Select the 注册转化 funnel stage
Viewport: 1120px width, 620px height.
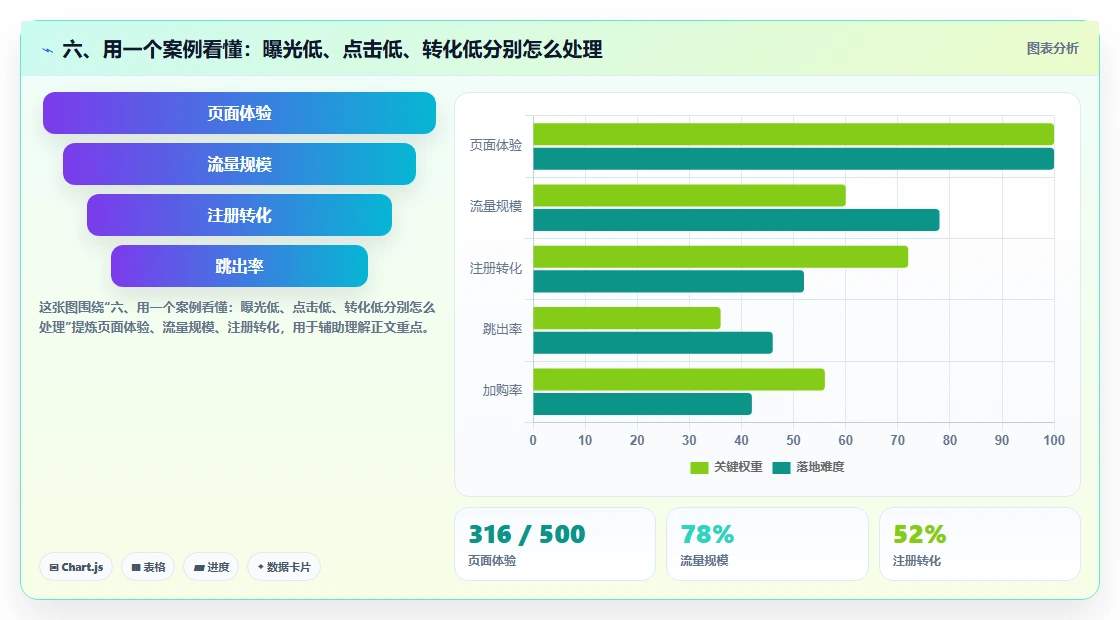[x=239, y=215]
